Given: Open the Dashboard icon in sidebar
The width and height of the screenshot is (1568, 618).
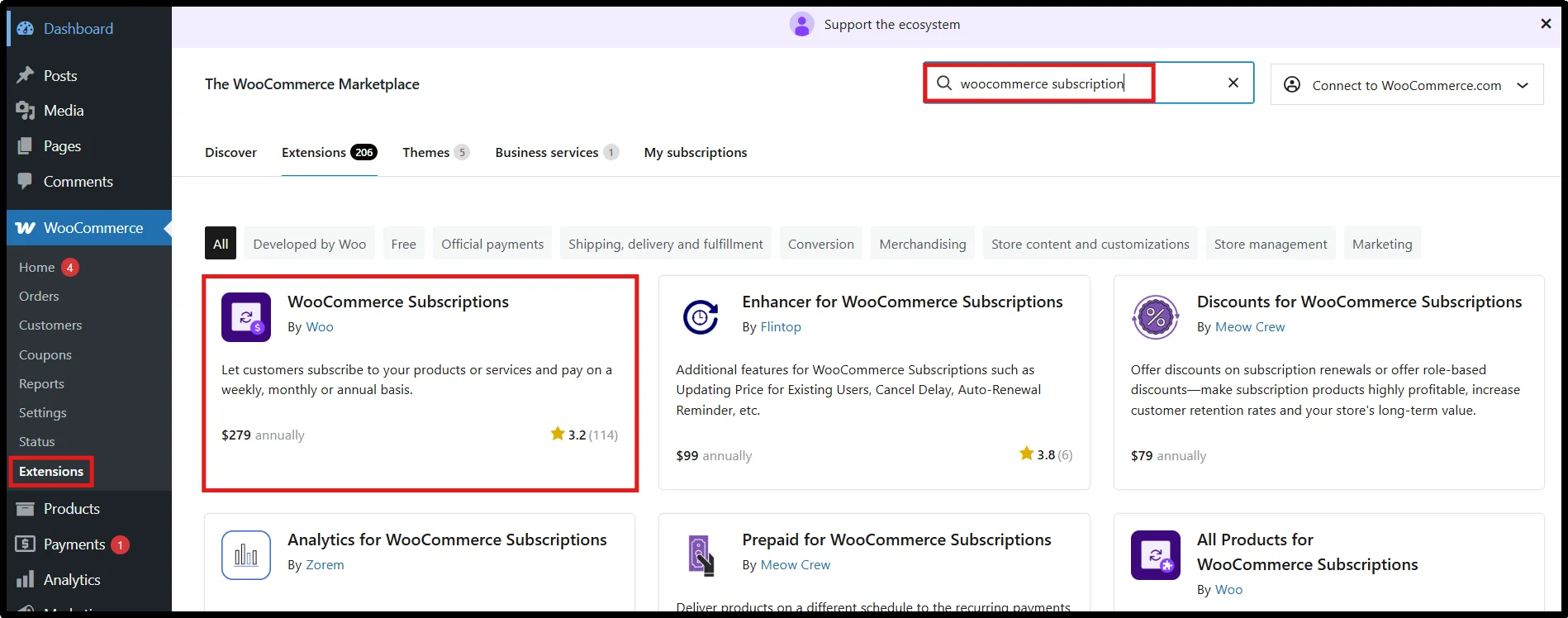Looking at the screenshot, I should coord(26,29).
